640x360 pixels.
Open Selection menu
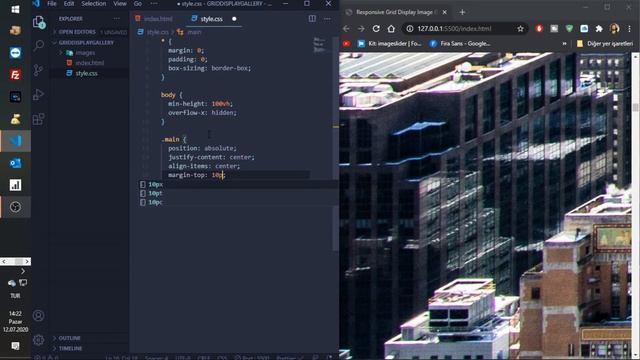(93, 4)
